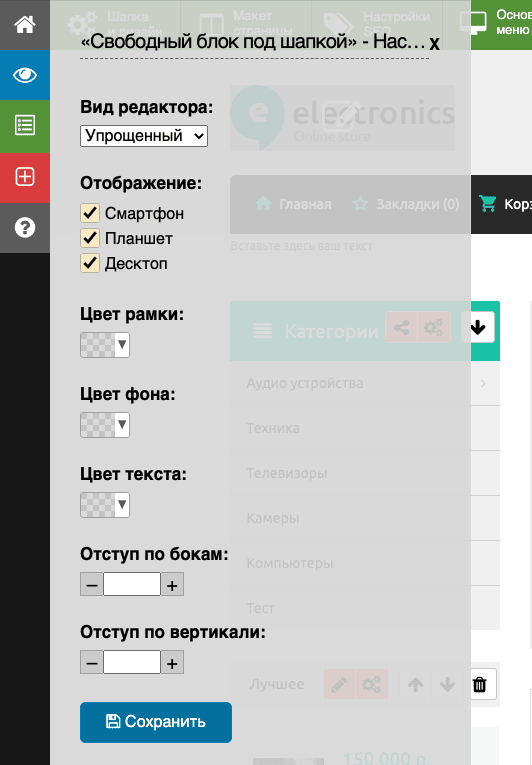Increase Отступ по вертикали with plus

coord(172,663)
